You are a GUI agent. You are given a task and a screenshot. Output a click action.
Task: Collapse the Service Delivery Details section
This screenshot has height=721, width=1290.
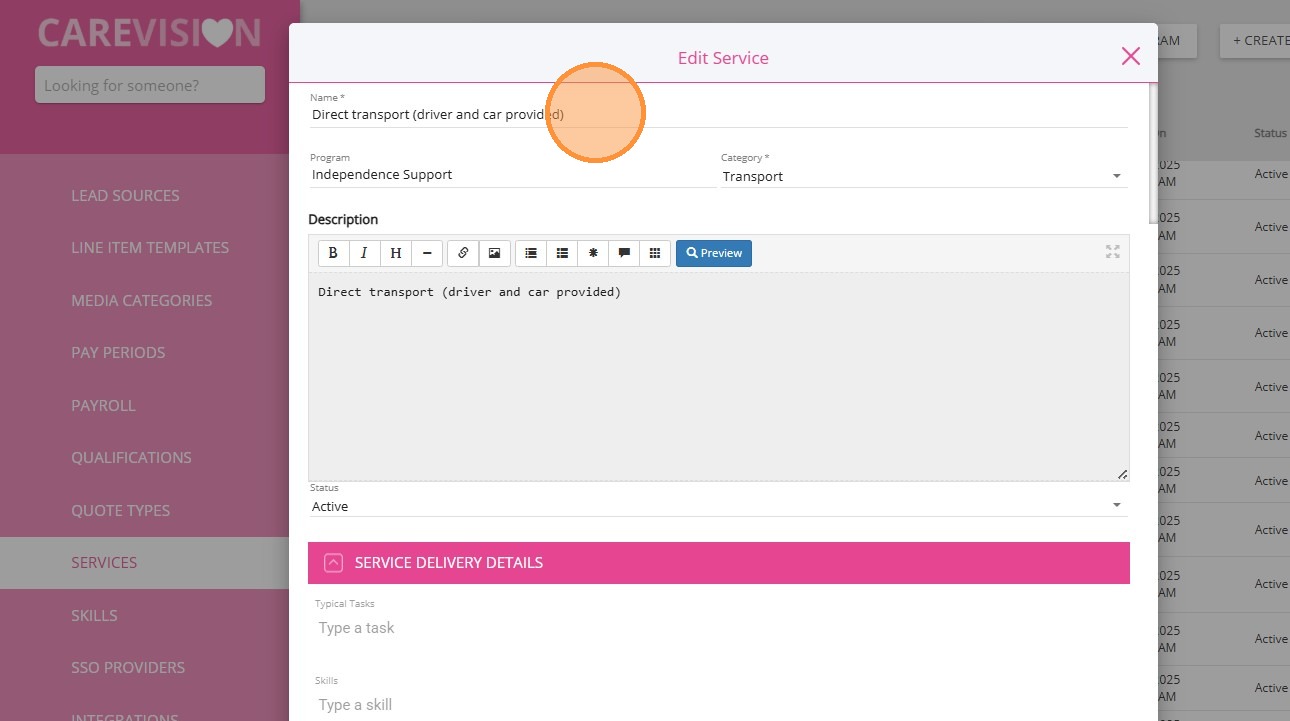pos(334,563)
